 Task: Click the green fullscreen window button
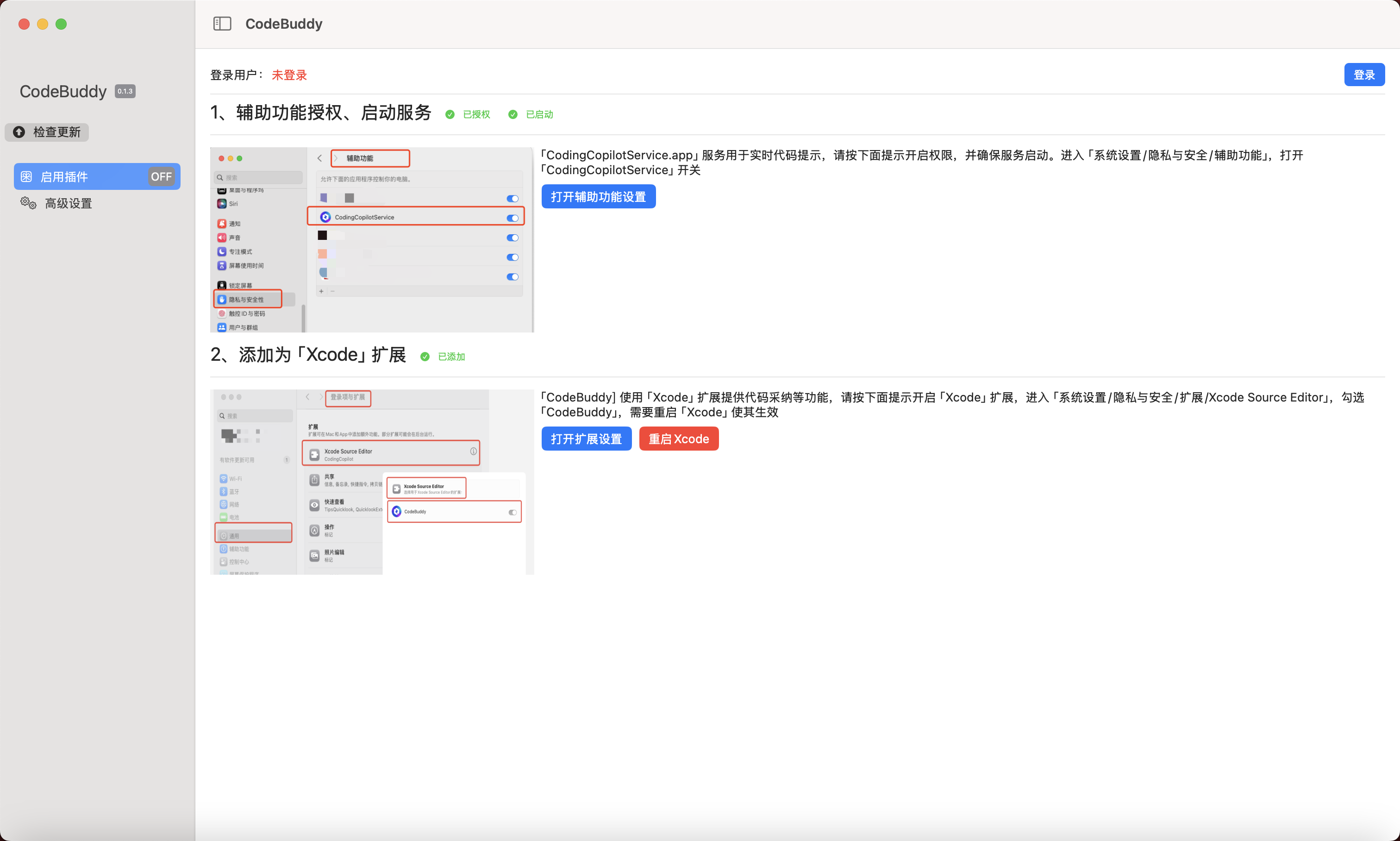click(x=61, y=24)
